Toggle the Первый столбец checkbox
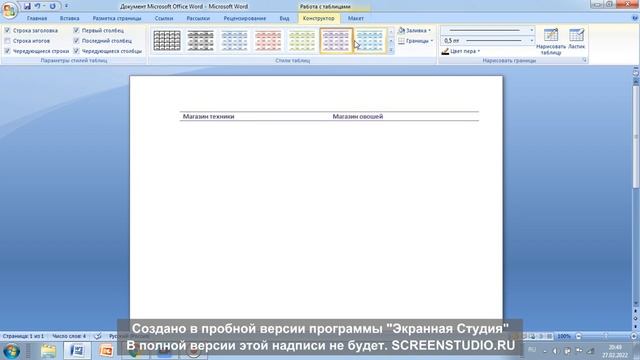 76,31
